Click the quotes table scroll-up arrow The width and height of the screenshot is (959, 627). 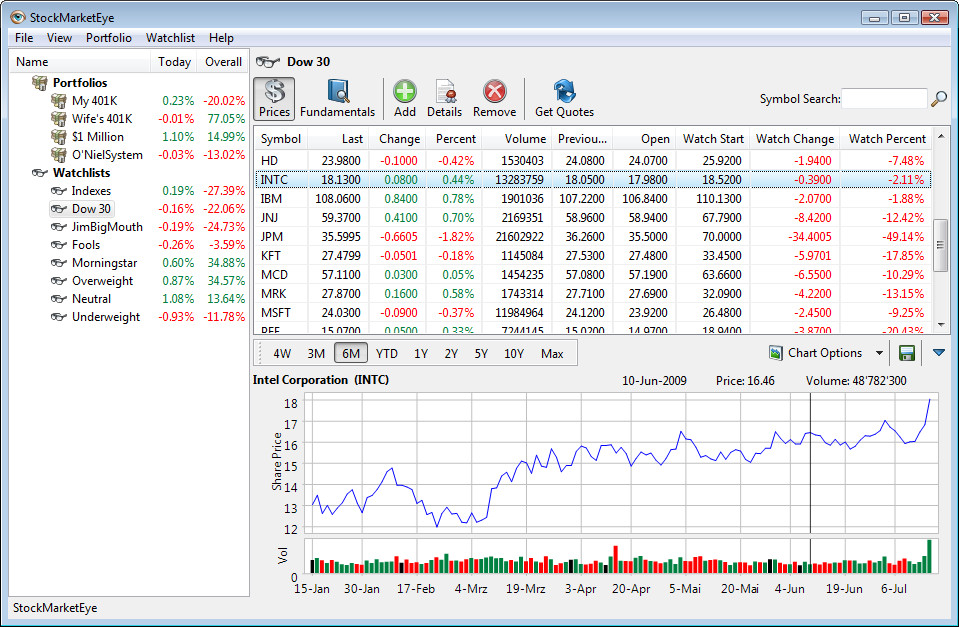[941, 136]
